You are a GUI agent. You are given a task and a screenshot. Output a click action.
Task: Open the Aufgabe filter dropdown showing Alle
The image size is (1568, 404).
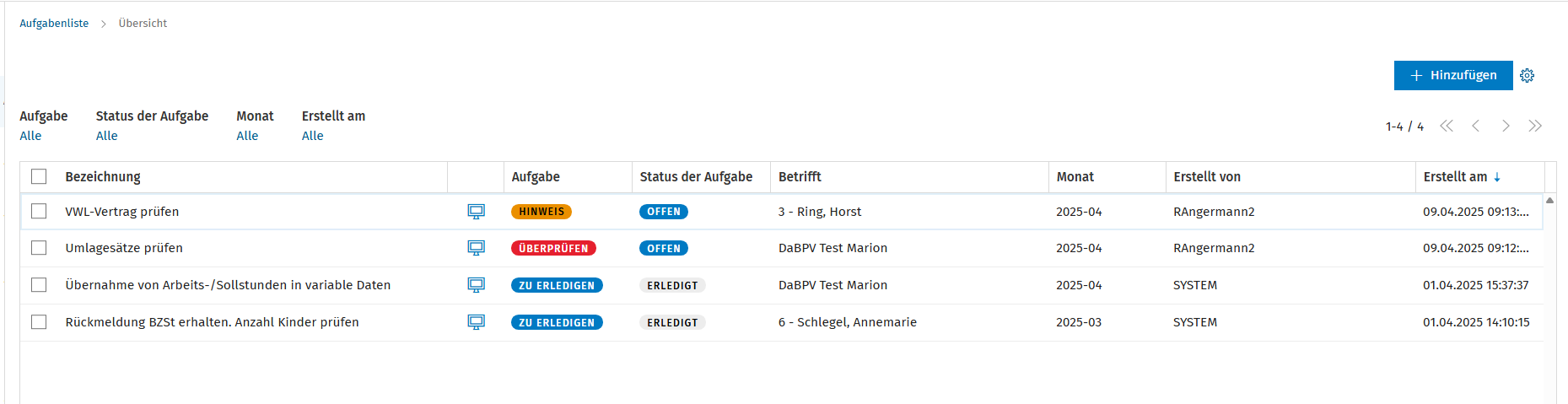click(x=30, y=136)
